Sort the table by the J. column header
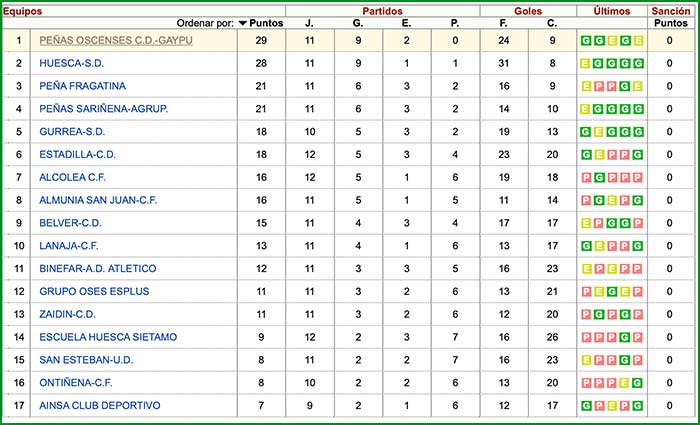Screen dimensions: 700x425 click(x=309, y=22)
